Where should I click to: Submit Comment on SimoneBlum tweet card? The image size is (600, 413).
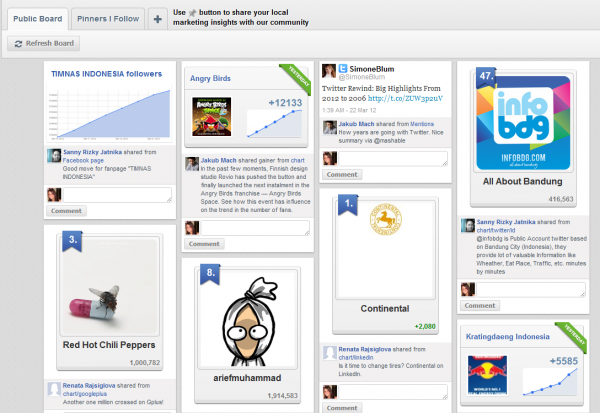(x=342, y=175)
